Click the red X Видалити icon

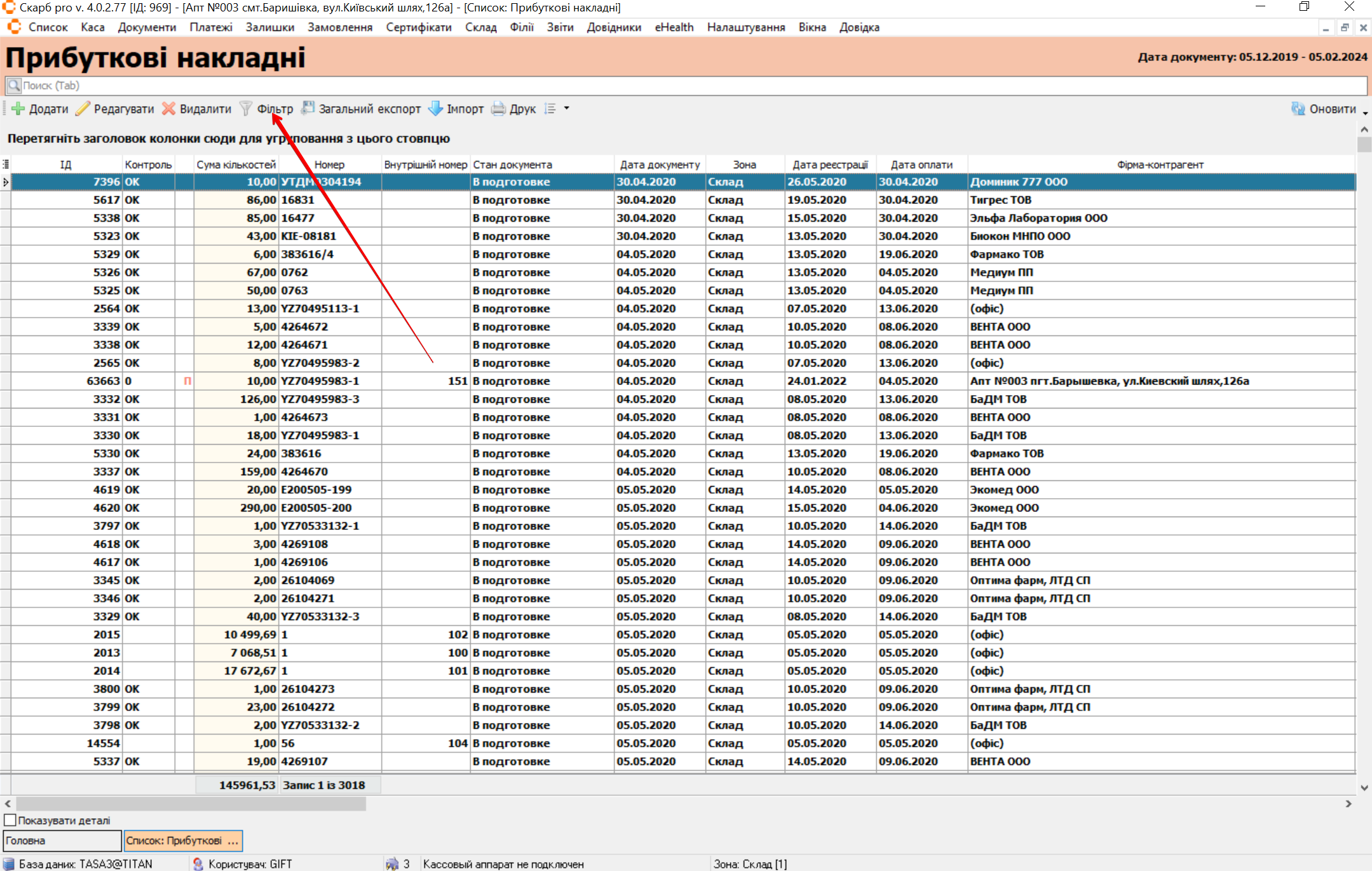(168, 109)
